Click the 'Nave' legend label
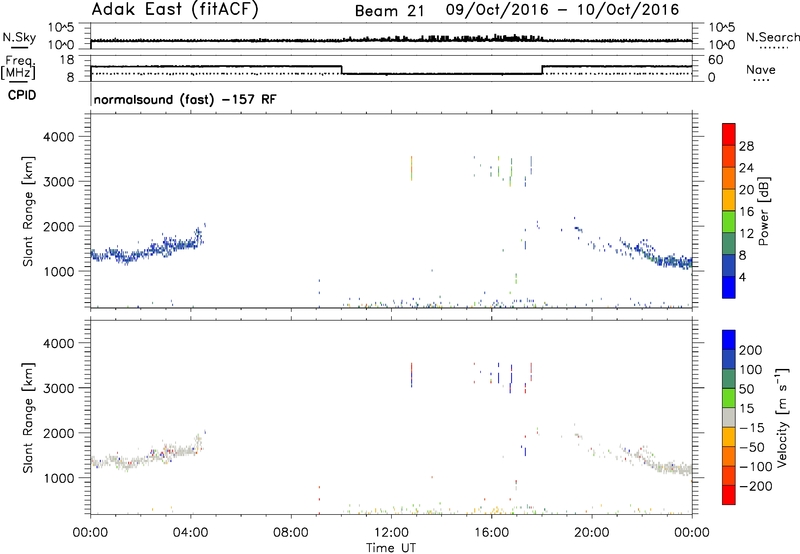Viewport: 800px width, 554px height. pos(761,69)
